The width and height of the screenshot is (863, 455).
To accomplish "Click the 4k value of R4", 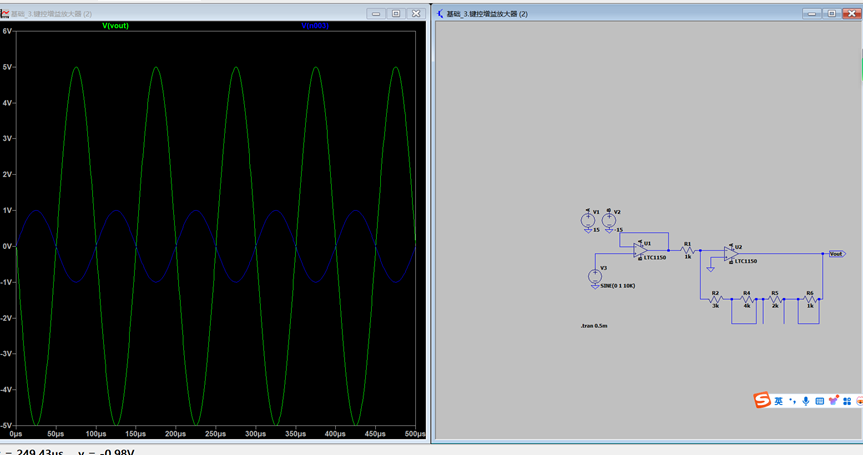I will [x=747, y=306].
